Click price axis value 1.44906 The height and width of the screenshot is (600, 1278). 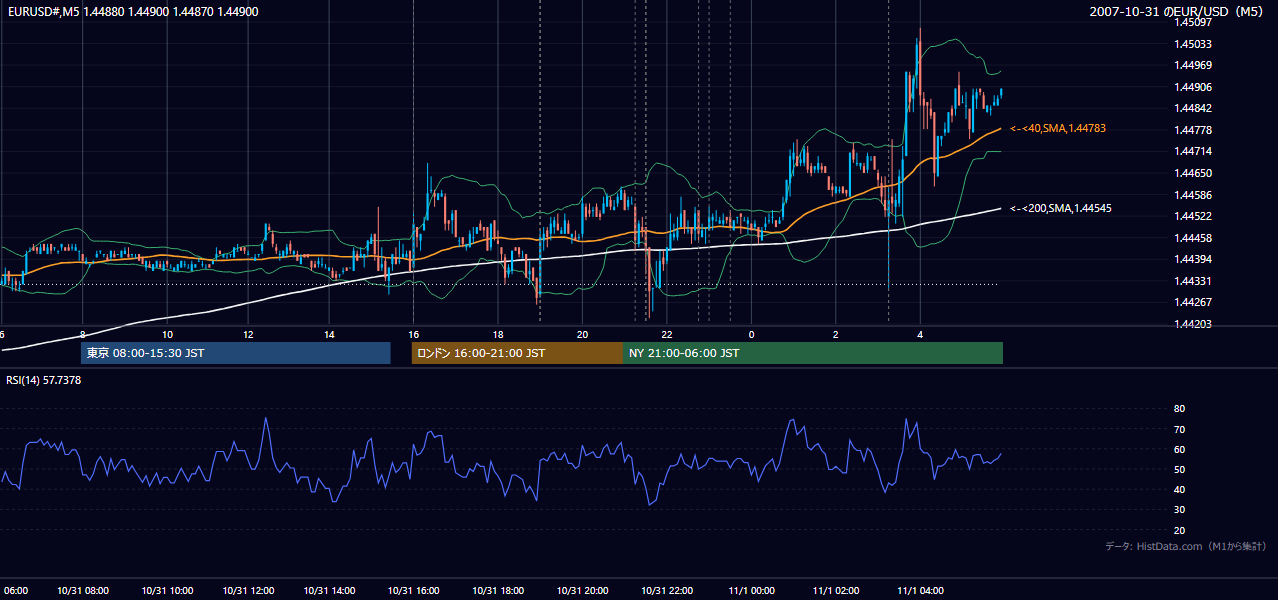1192,87
